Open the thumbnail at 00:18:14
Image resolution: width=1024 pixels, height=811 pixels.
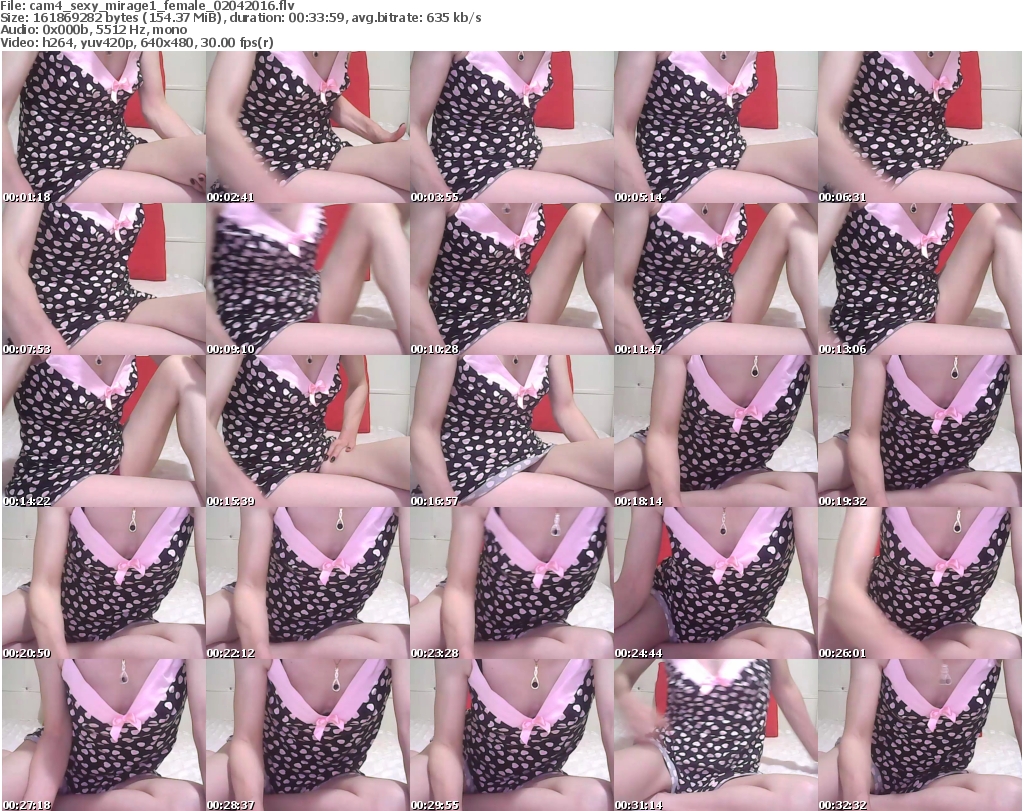point(715,432)
